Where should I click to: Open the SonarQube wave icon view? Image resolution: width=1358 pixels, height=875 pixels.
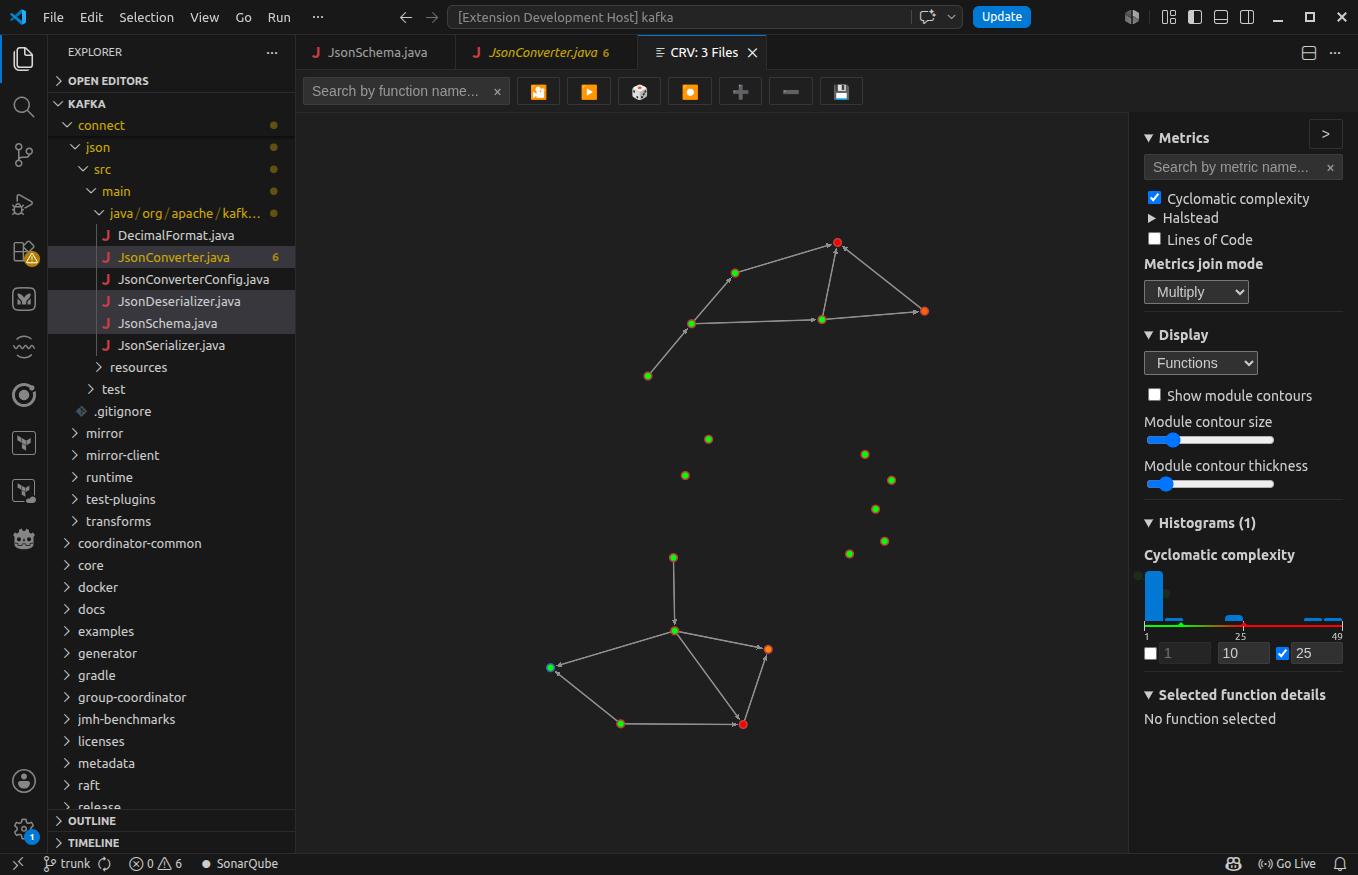24,347
